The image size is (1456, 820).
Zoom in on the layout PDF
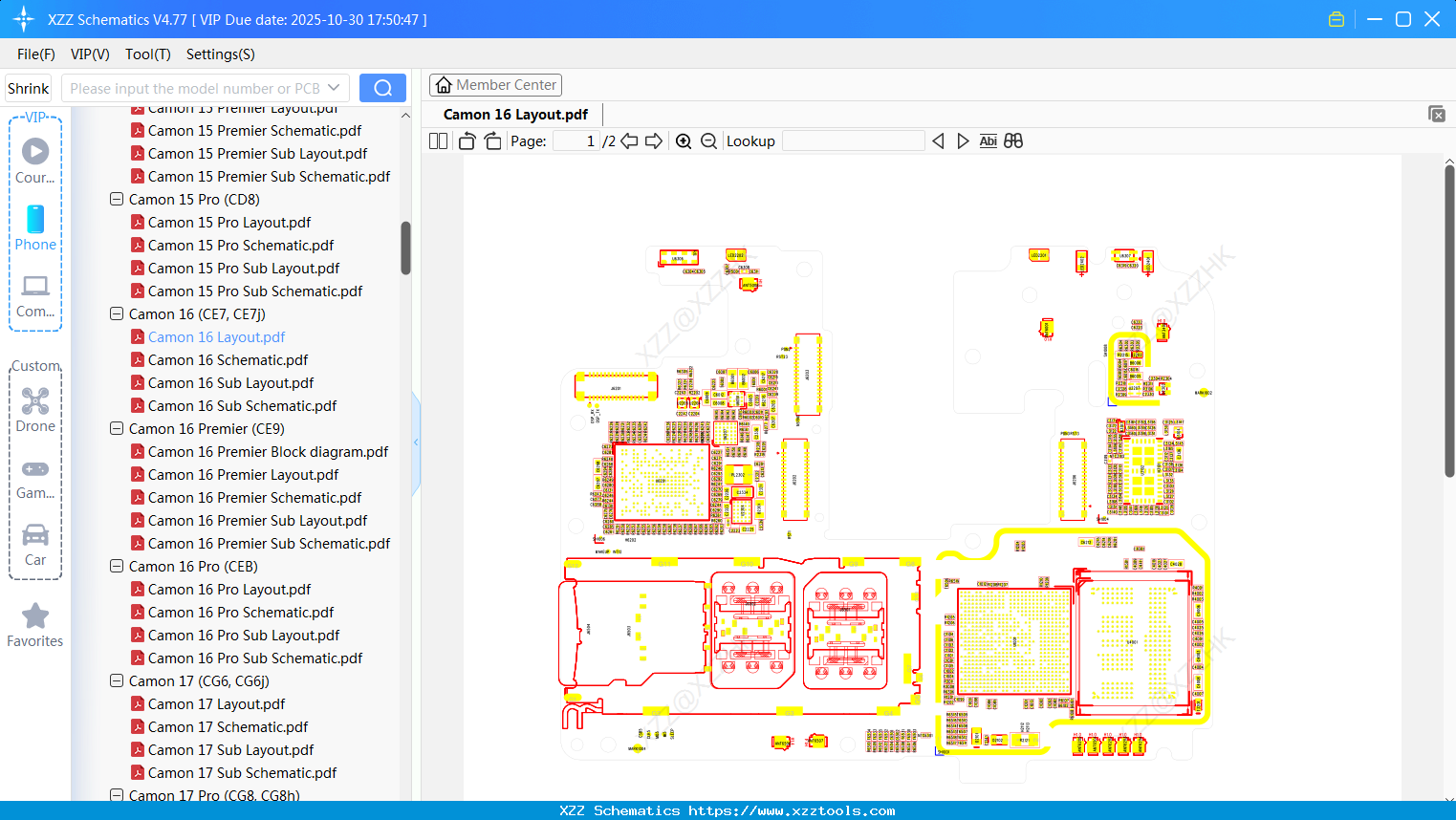tap(684, 141)
